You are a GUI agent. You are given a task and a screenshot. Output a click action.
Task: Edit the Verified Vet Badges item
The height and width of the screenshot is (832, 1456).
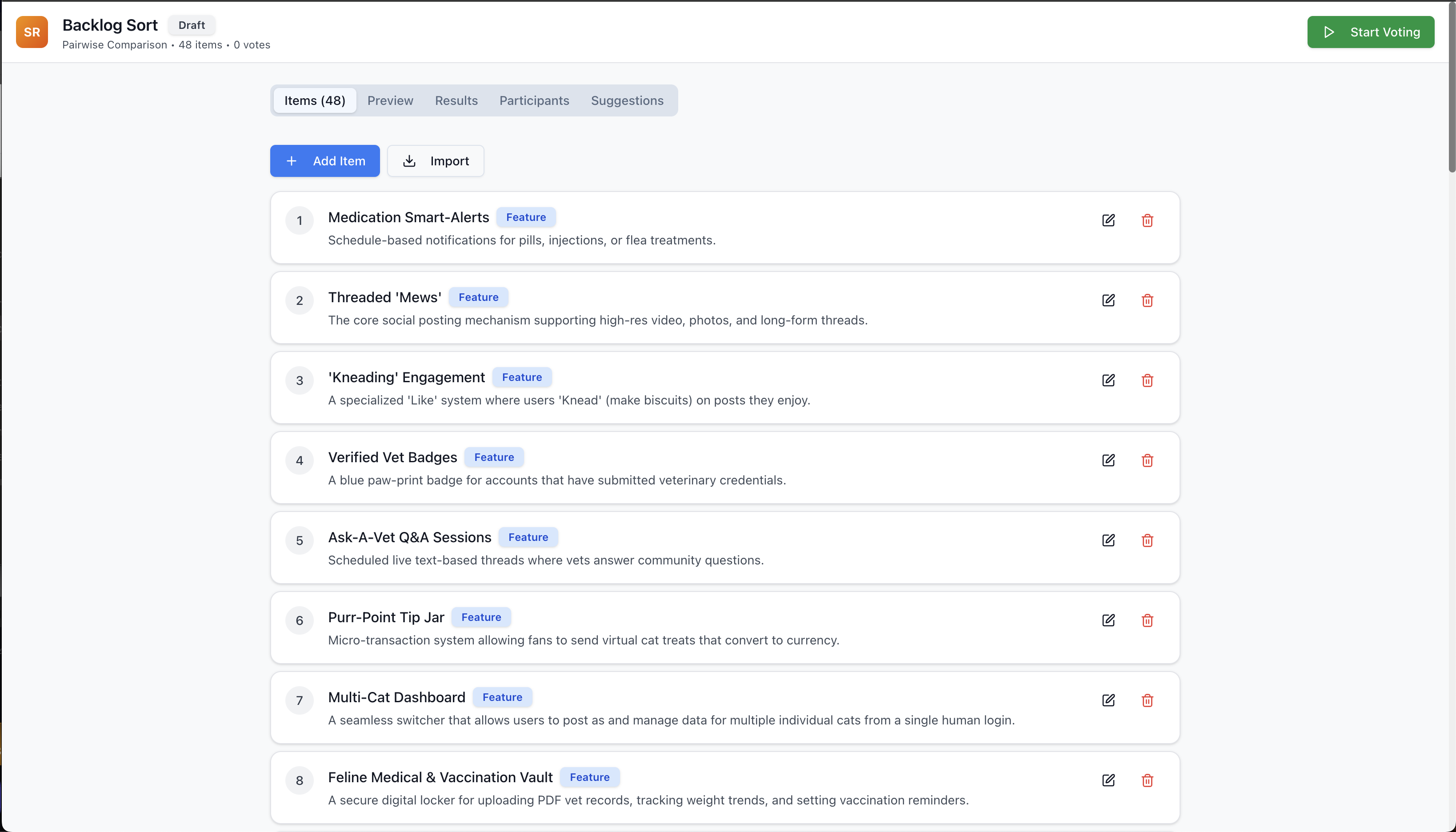[1108, 460]
